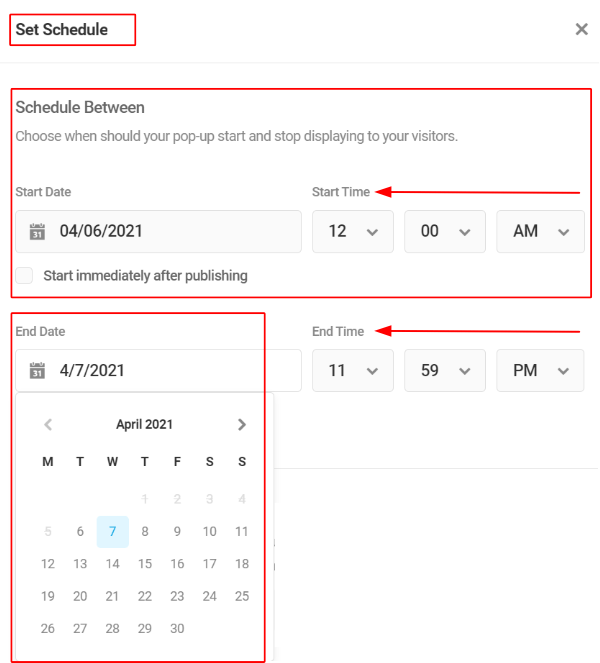Screen dimensions: 600x663
Task: Click the End Date calendar icon
Action: coord(37,370)
